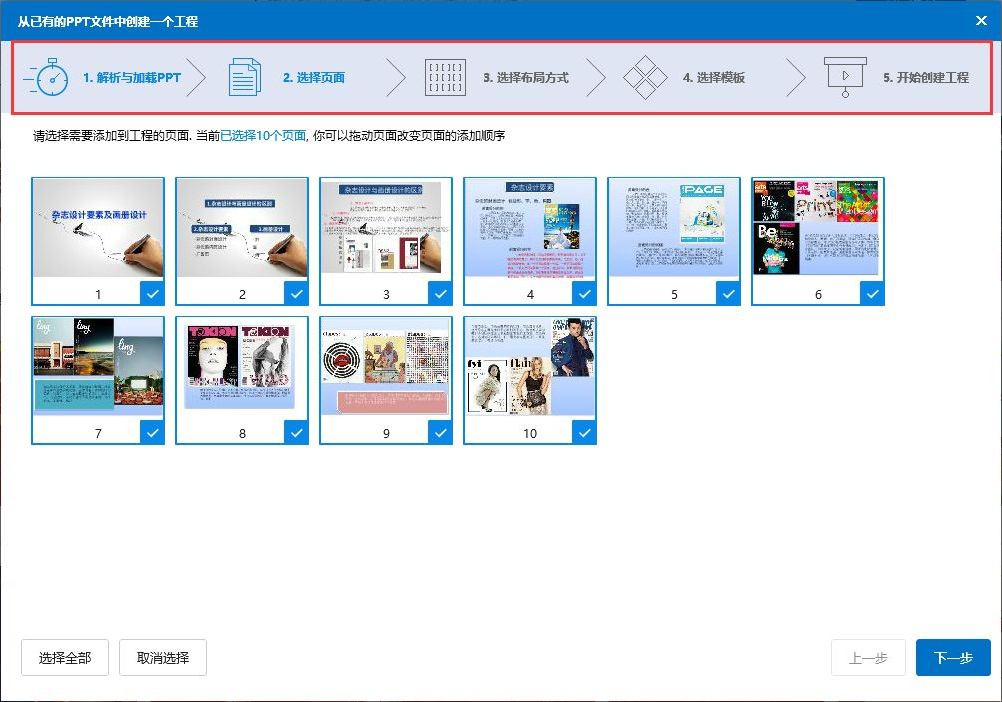Click the step 2 选择页面 document icon

244,75
